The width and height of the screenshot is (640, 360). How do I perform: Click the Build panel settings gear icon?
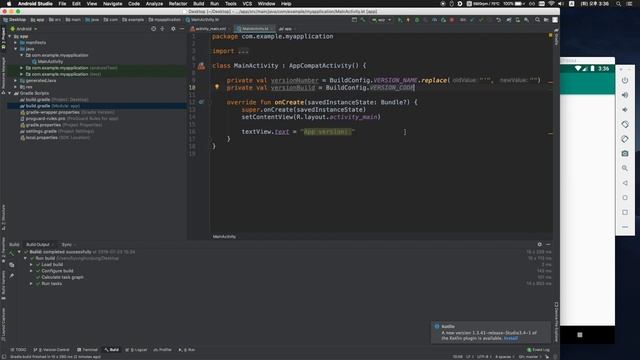(x=540, y=244)
